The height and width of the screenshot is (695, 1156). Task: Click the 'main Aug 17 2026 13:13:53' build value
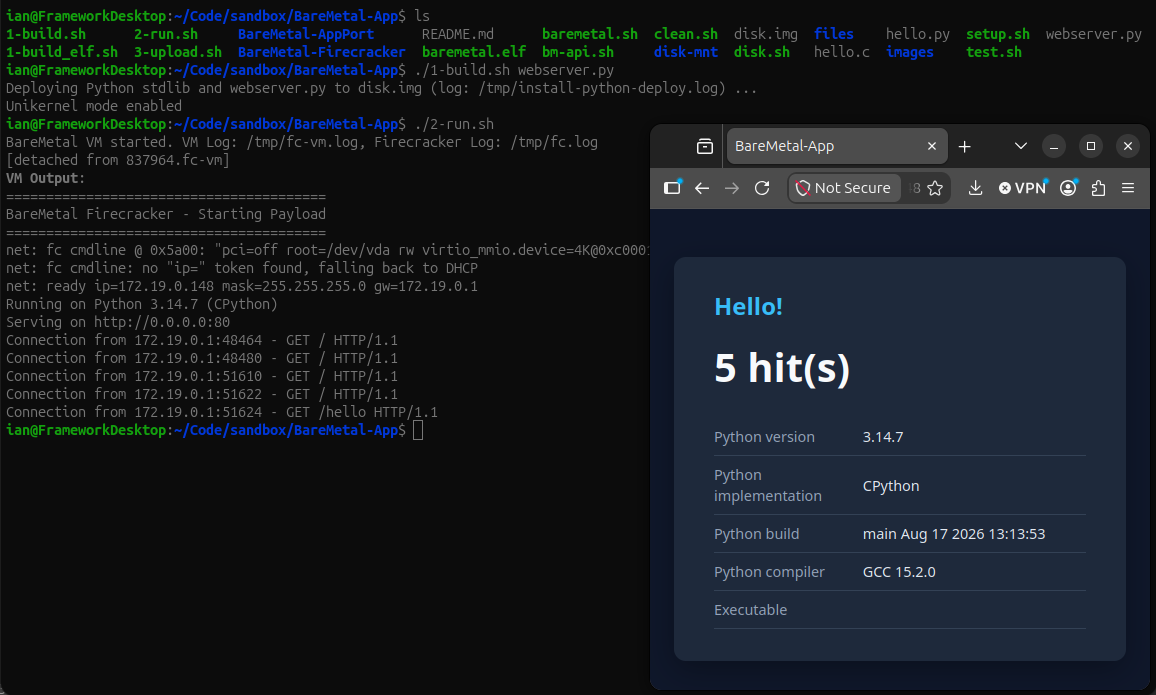tap(954, 534)
